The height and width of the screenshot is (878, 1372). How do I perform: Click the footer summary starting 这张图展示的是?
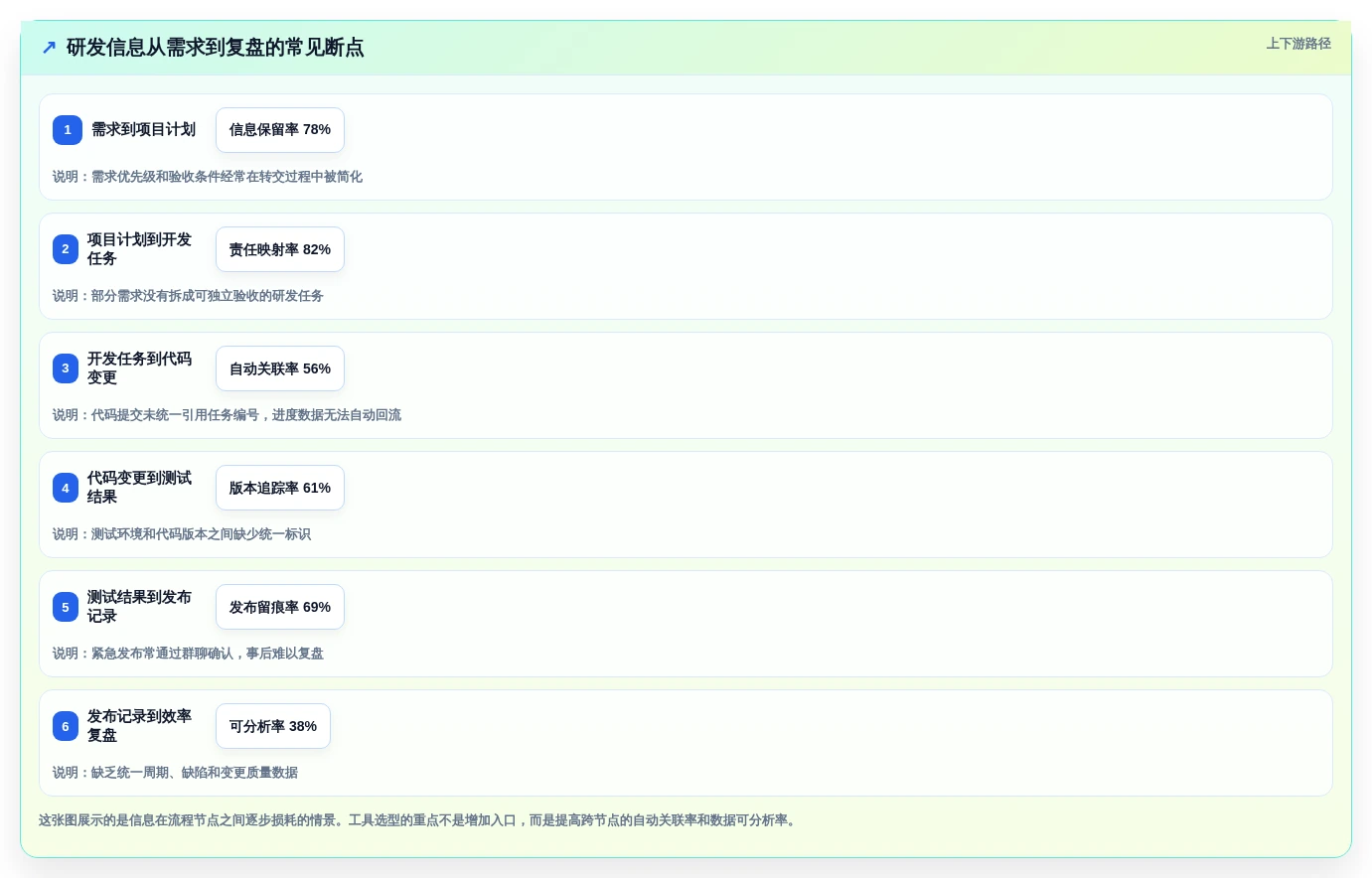coord(419,820)
